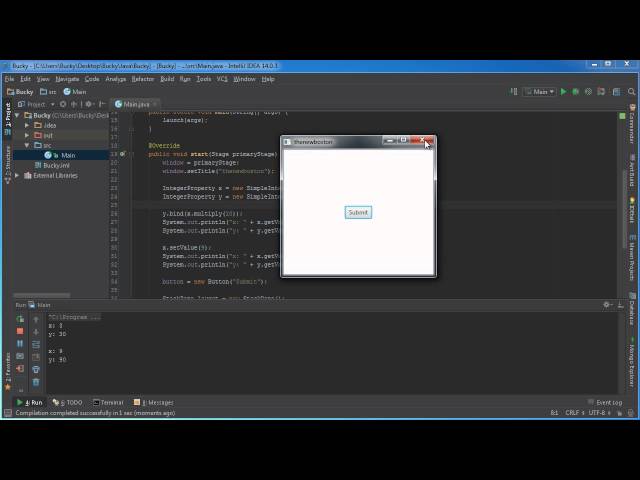
Task: Open the Terminal tool window tab
Action: tap(108, 402)
